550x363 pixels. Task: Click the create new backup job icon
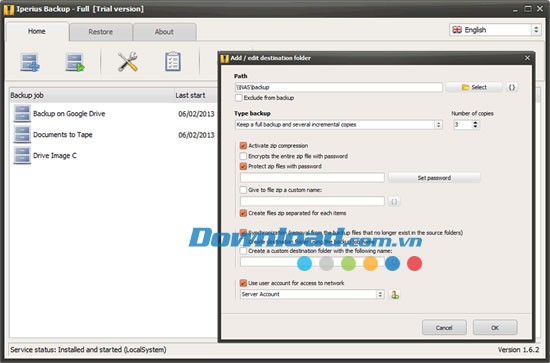point(29,62)
